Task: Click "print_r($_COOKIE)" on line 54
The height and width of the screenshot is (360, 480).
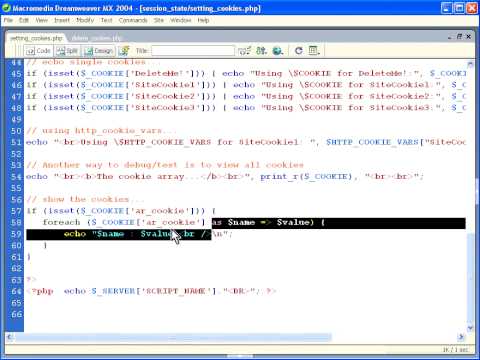Action: pos(306,176)
